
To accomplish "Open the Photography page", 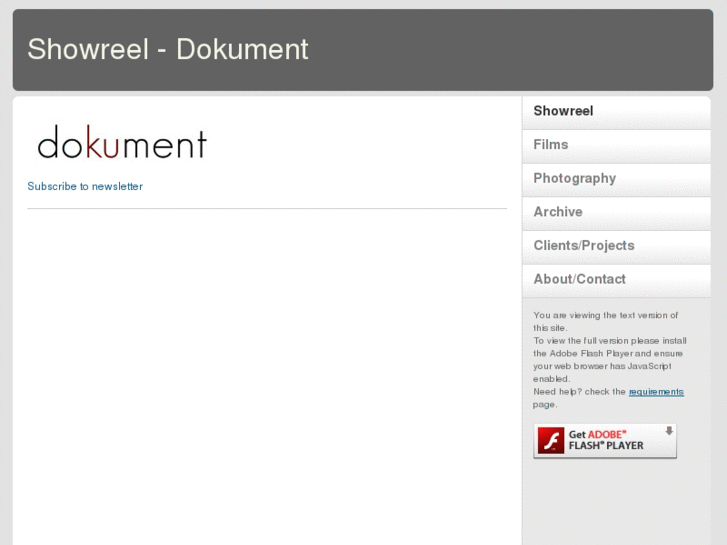I will 616,180.
